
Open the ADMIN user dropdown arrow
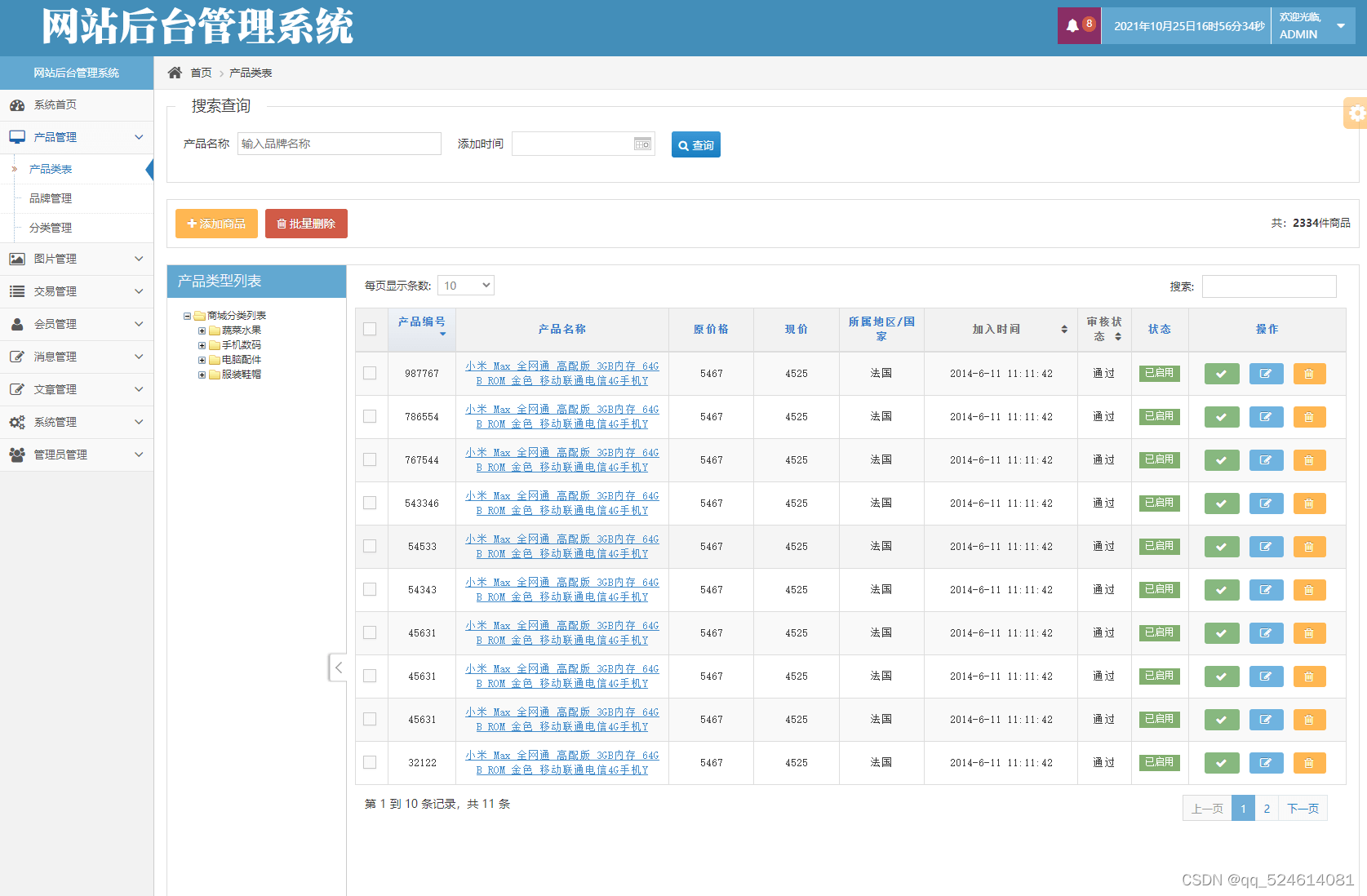pos(1341,26)
